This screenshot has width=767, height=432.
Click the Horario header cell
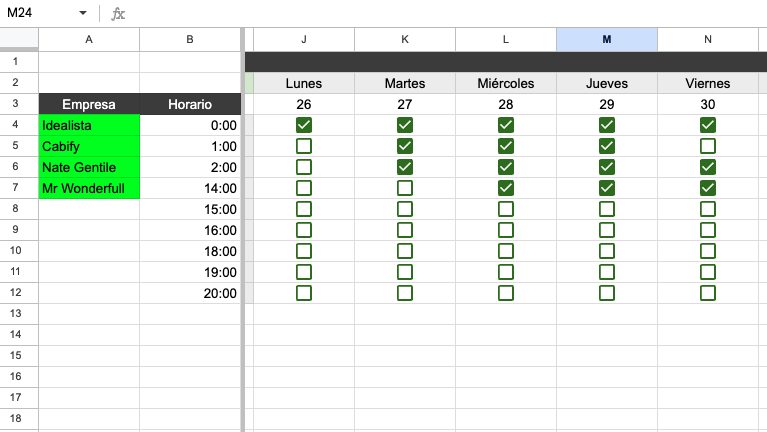click(x=190, y=104)
